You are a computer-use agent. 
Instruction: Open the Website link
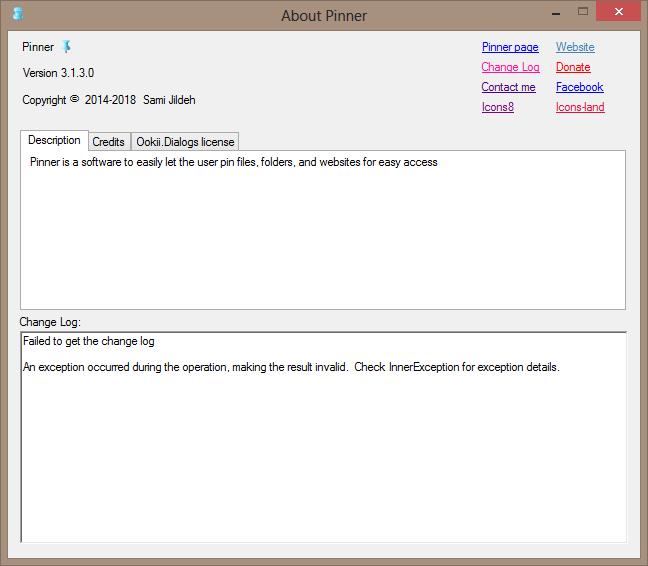pos(575,47)
